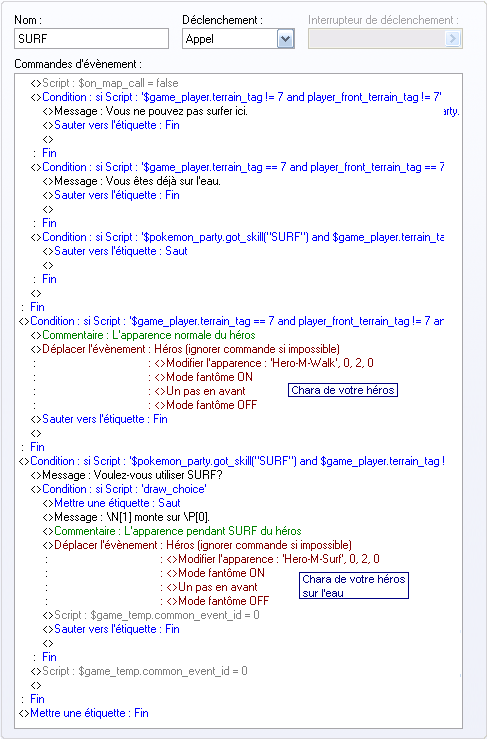Screen dimensions: 489x742
Task: Select the 'Vous ne pouvez pas surfer ici' message
Action: tap(145, 111)
